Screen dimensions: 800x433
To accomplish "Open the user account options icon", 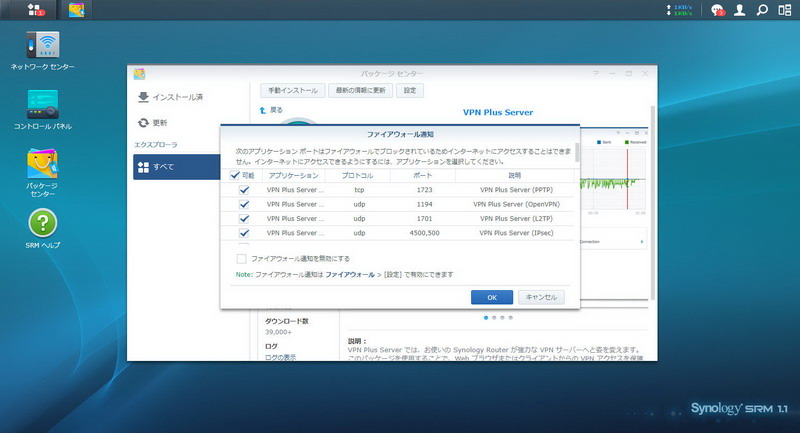I will click(739, 10).
